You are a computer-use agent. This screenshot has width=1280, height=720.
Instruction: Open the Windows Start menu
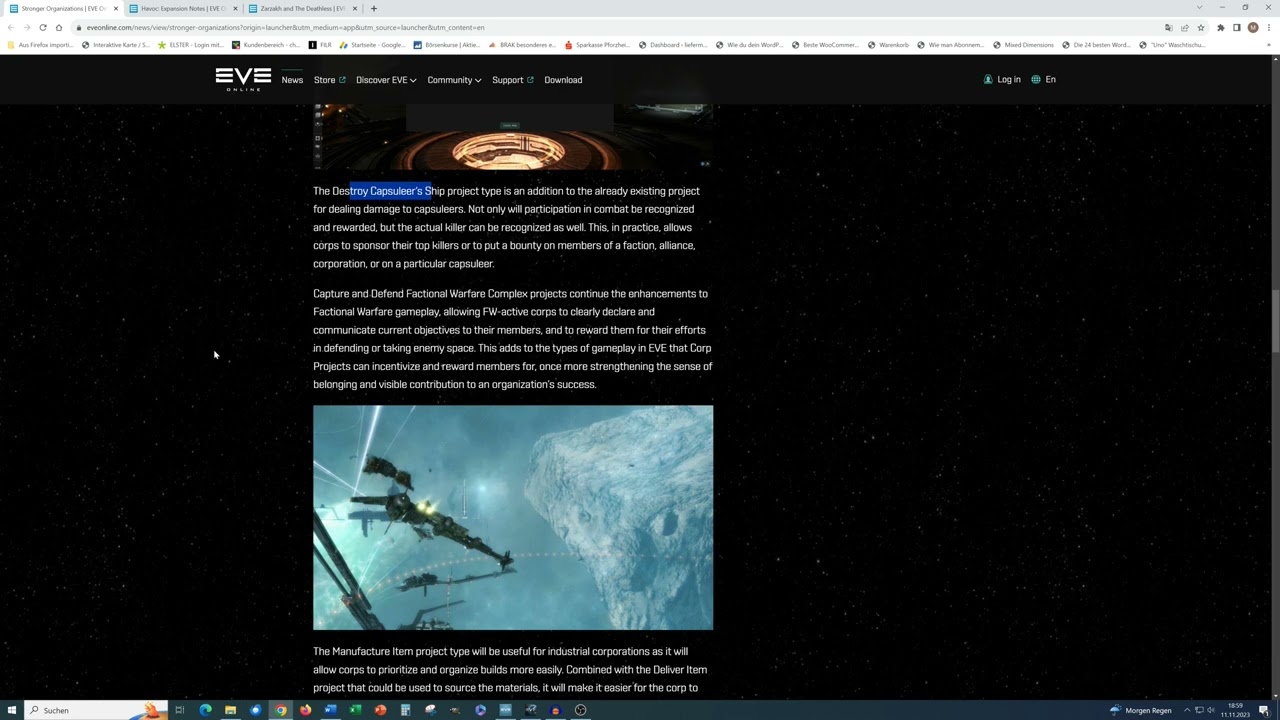pyautogui.click(x=12, y=710)
